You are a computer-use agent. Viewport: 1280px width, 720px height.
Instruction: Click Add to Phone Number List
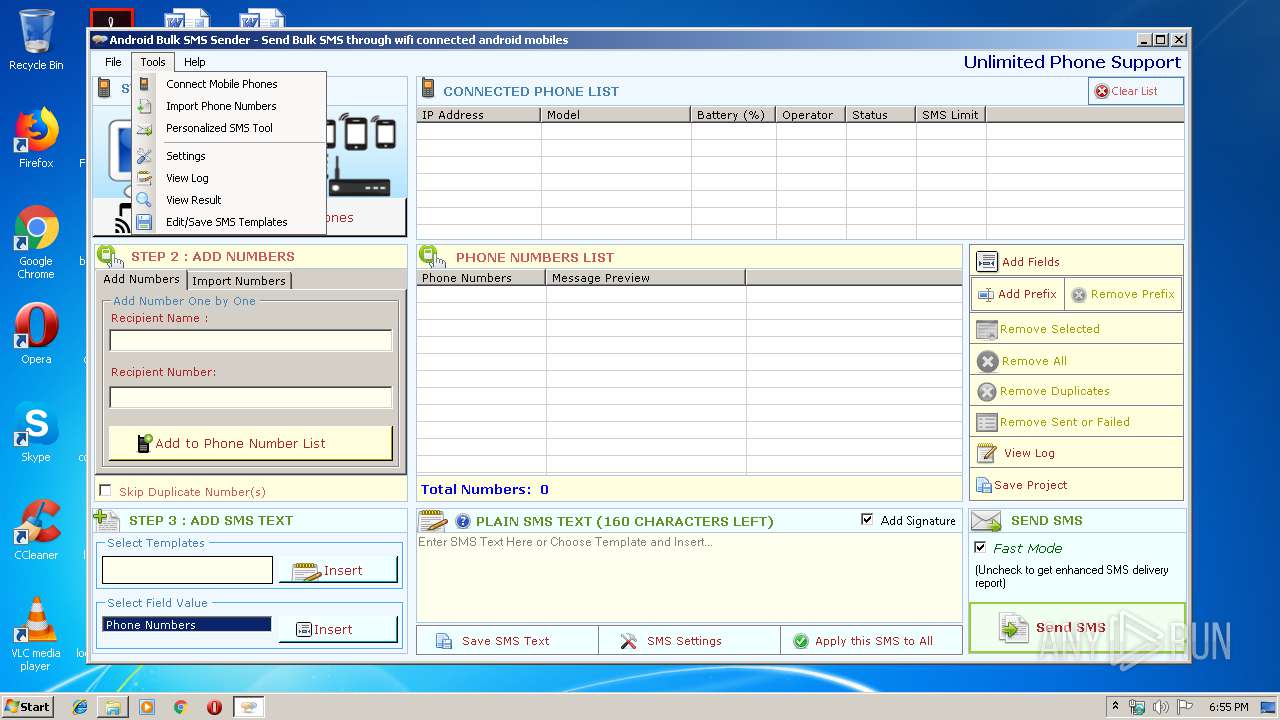pyautogui.click(x=250, y=443)
